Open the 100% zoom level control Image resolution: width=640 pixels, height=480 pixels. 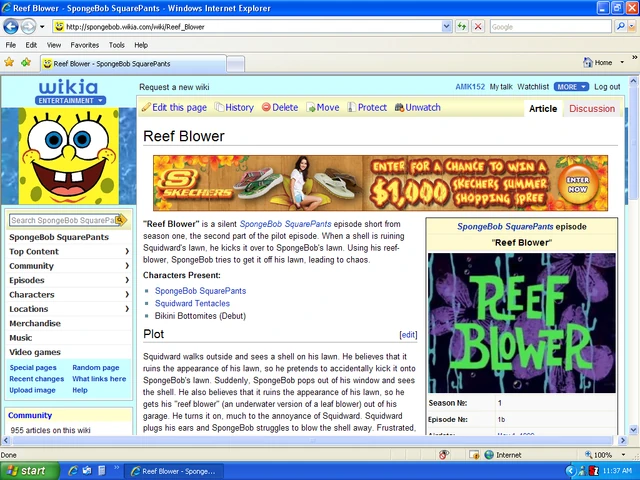[x=605, y=455]
